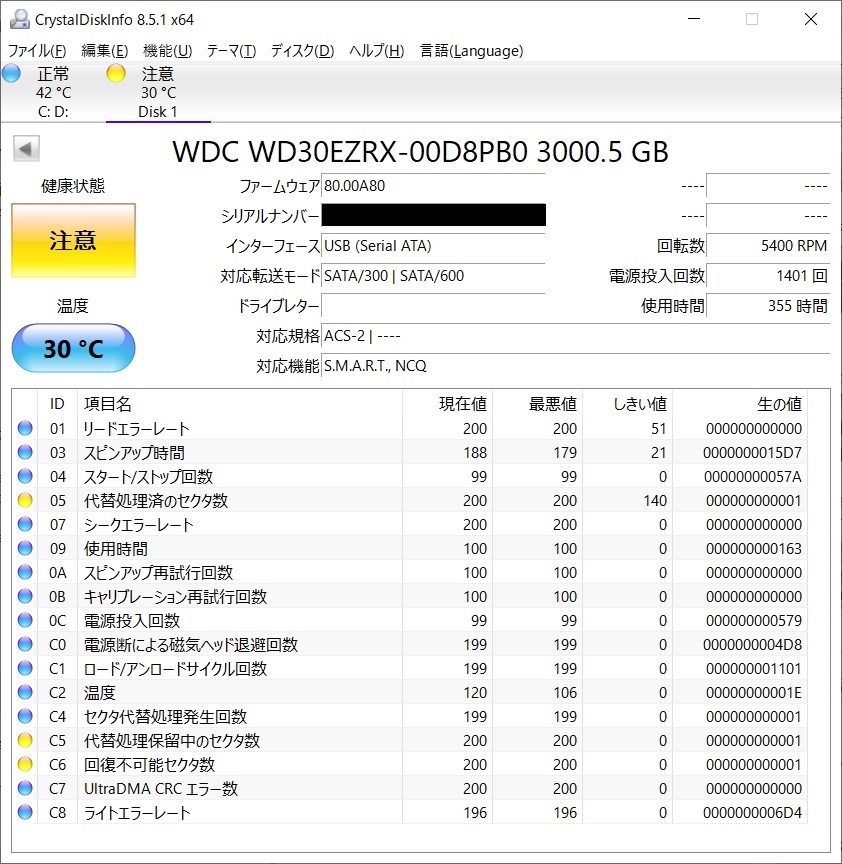The height and width of the screenshot is (864, 842).
Task: Select the UltraDMA CRC エラー数 attribute name
Action: (160, 789)
